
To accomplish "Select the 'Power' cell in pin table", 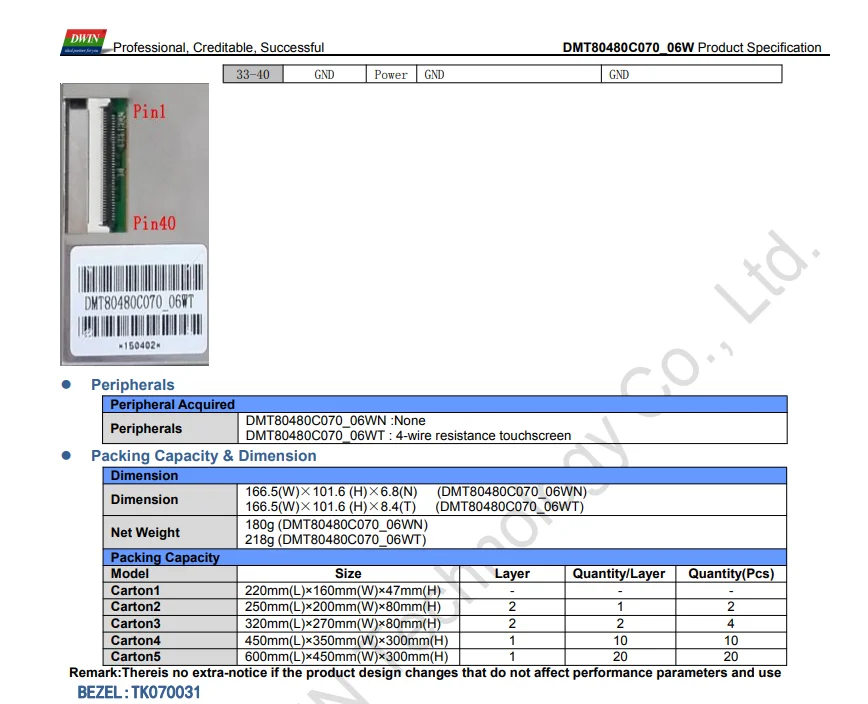I will click(x=391, y=74).
